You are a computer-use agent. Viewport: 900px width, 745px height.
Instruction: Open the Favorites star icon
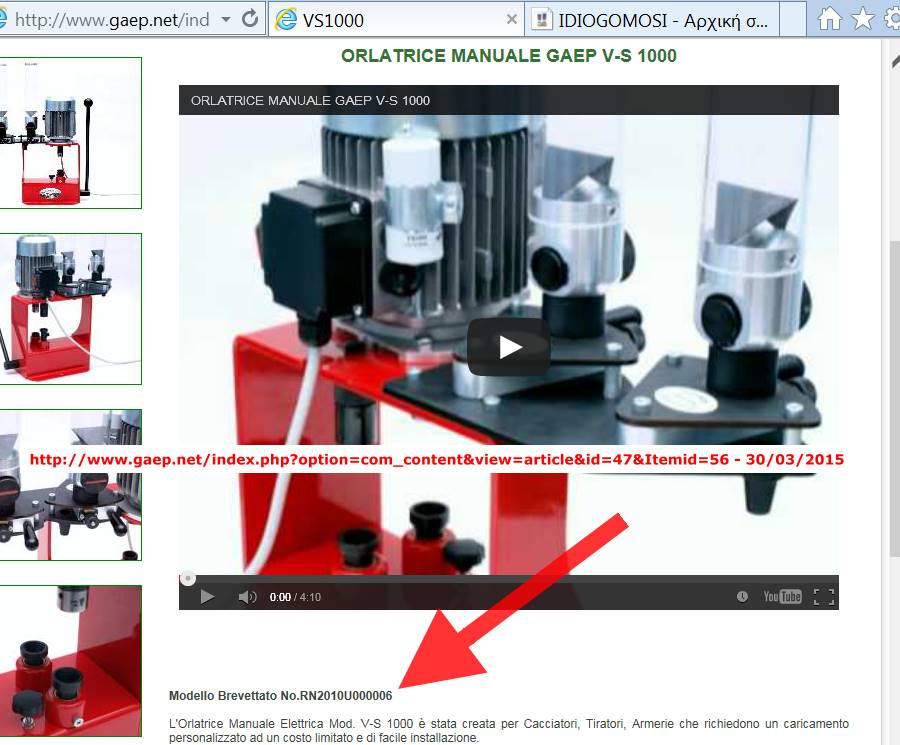pos(862,19)
